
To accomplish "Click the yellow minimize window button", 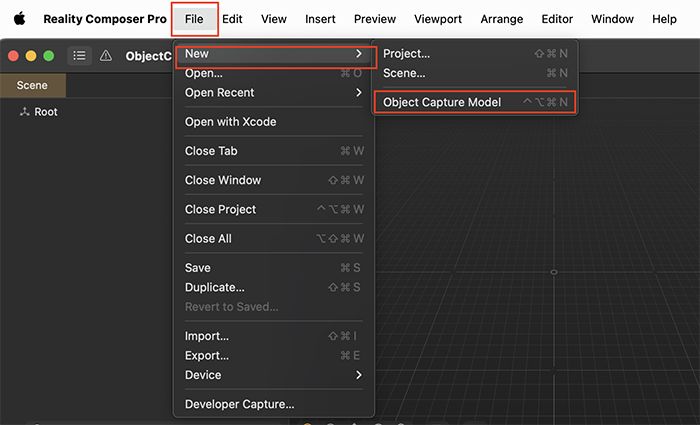I will pos(31,55).
